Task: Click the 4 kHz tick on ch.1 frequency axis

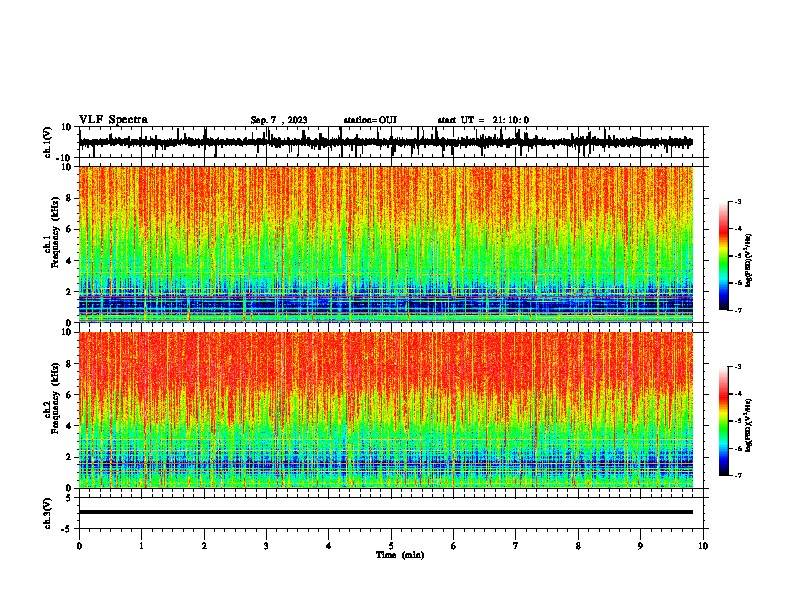Action: coord(69,261)
